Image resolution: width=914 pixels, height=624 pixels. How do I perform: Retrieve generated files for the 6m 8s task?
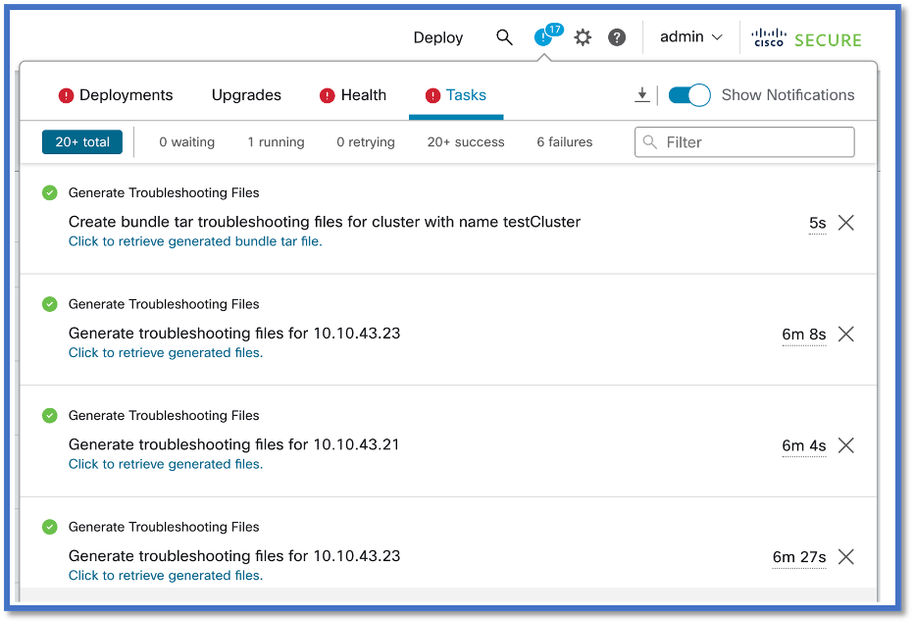(x=166, y=353)
